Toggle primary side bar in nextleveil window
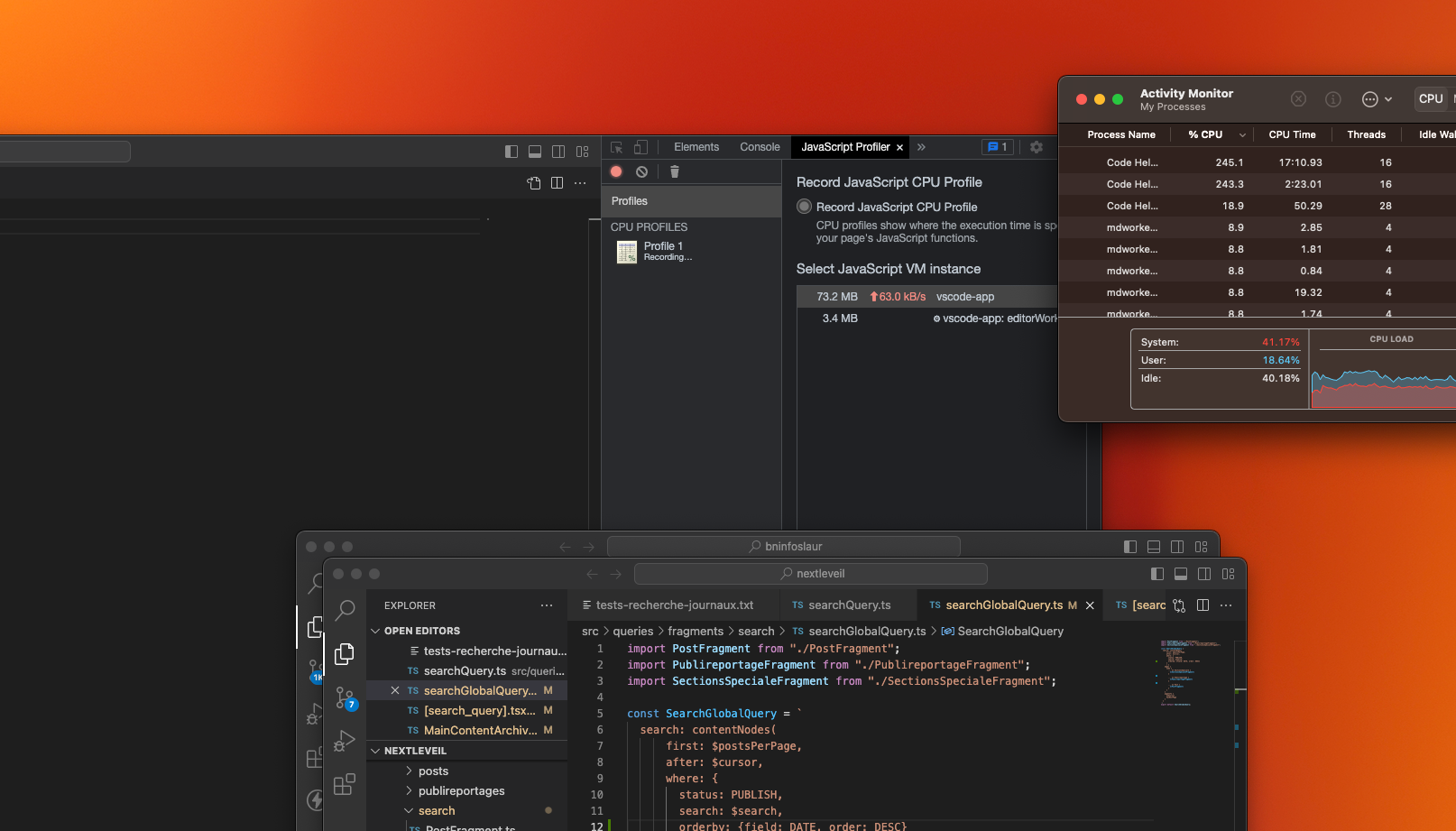 point(1157,574)
